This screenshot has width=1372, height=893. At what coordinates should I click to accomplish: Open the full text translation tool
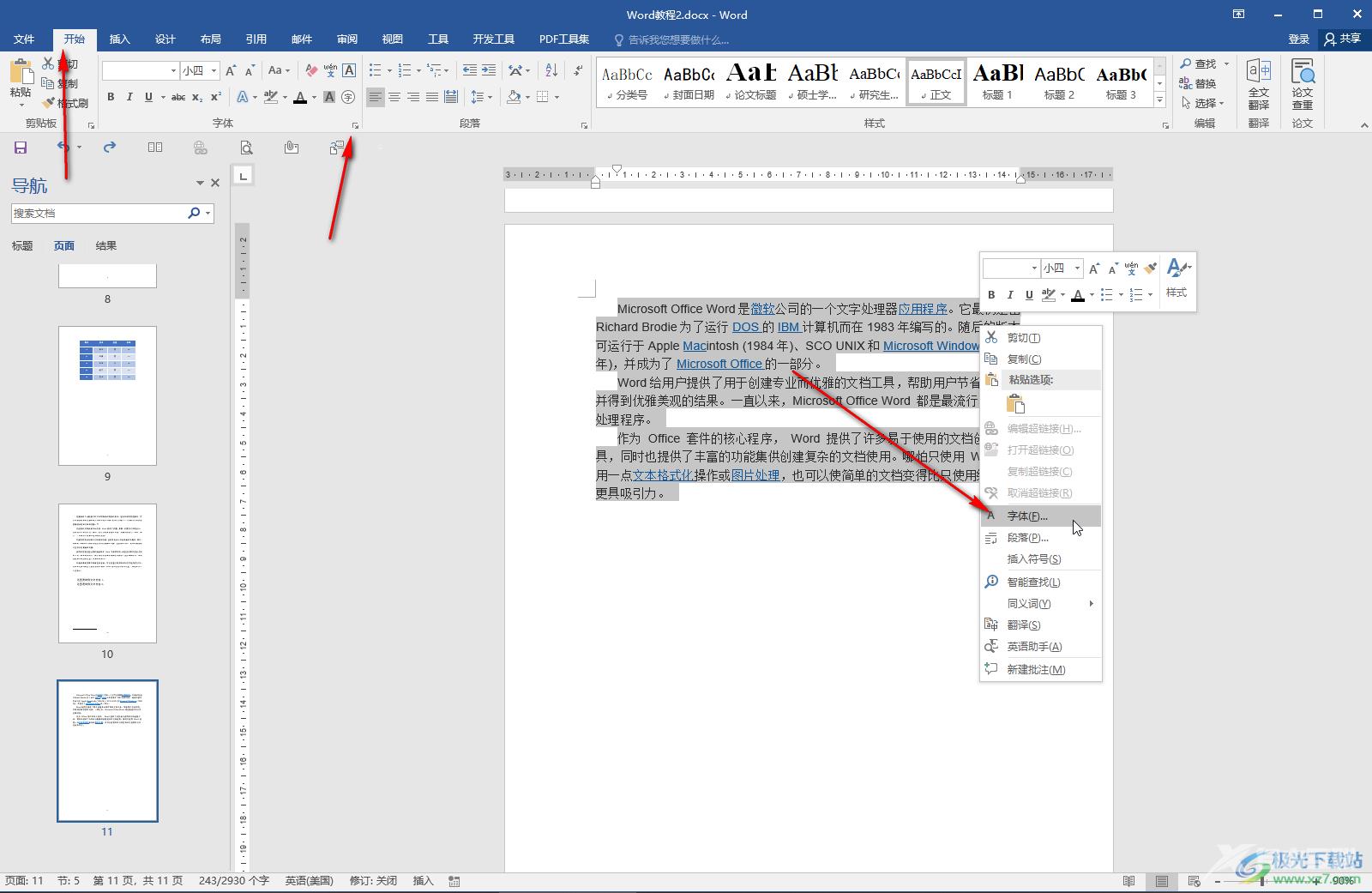tap(1258, 82)
